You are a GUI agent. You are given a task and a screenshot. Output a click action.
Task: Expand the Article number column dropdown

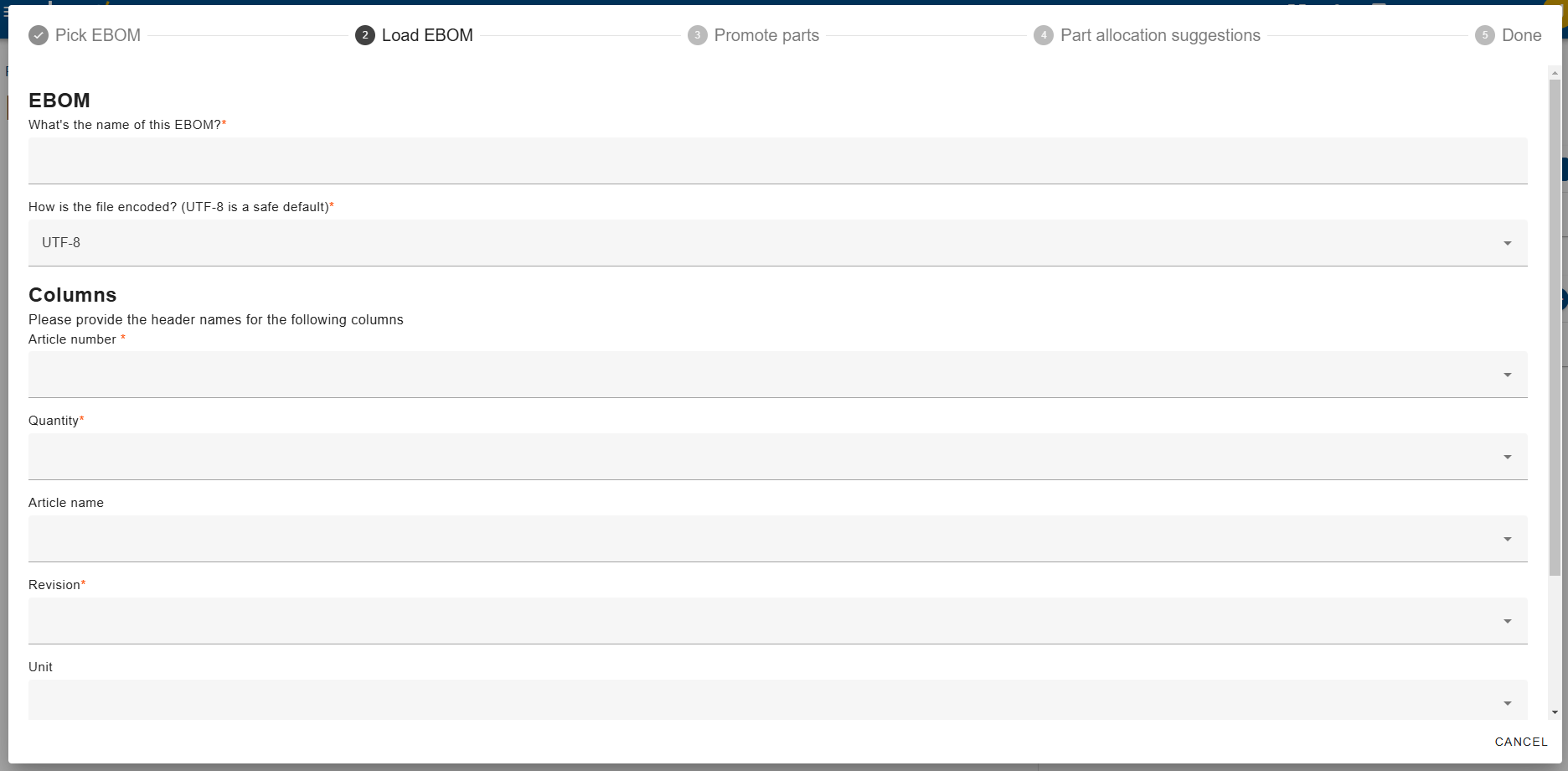point(778,375)
